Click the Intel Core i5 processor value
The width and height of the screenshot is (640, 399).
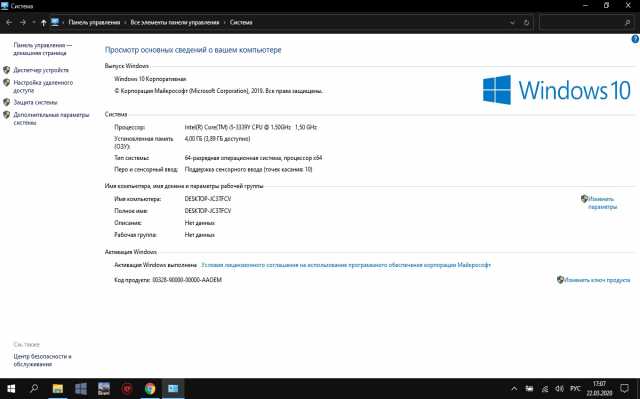(x=251, y=127)
